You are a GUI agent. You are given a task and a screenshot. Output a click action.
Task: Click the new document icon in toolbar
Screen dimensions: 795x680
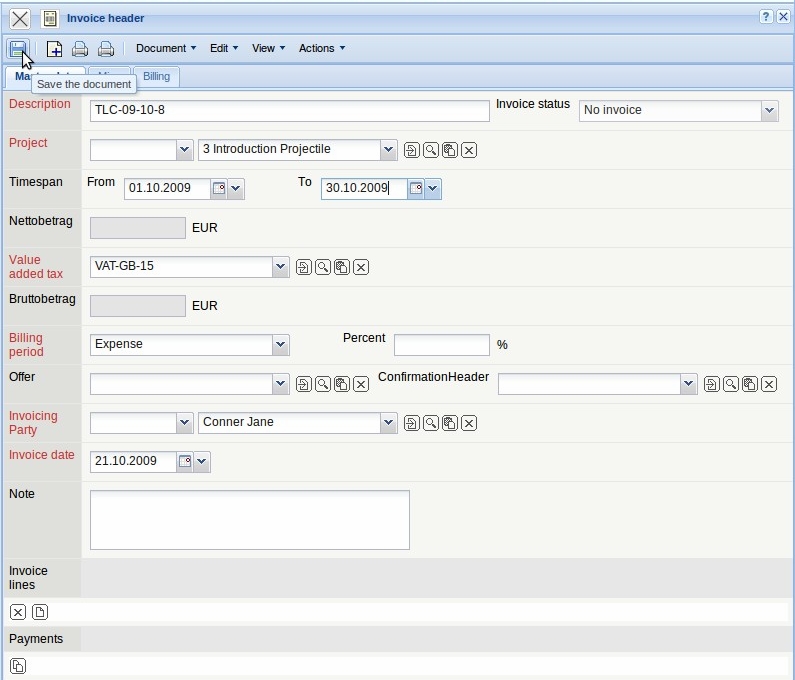55,49
